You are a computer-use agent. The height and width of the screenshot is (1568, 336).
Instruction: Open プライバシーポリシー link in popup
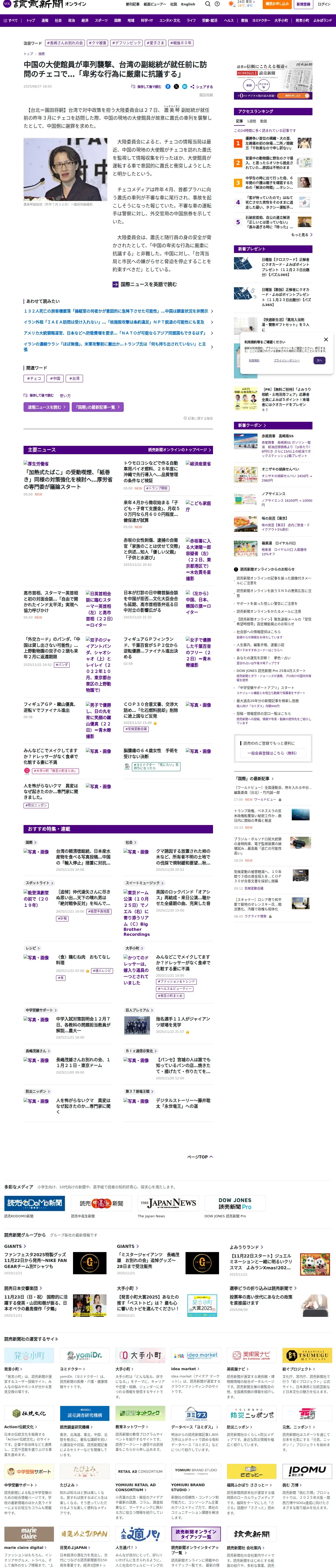pos(287,360)
